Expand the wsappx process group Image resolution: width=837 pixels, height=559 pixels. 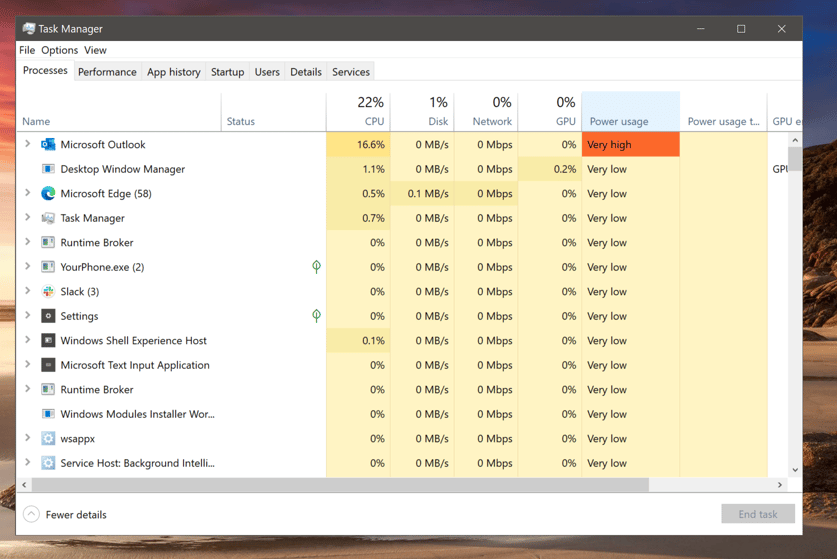[28, 438]
